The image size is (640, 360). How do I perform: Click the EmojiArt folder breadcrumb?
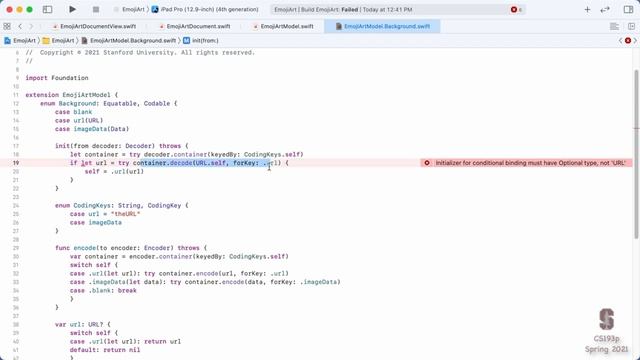coord(58,40)
